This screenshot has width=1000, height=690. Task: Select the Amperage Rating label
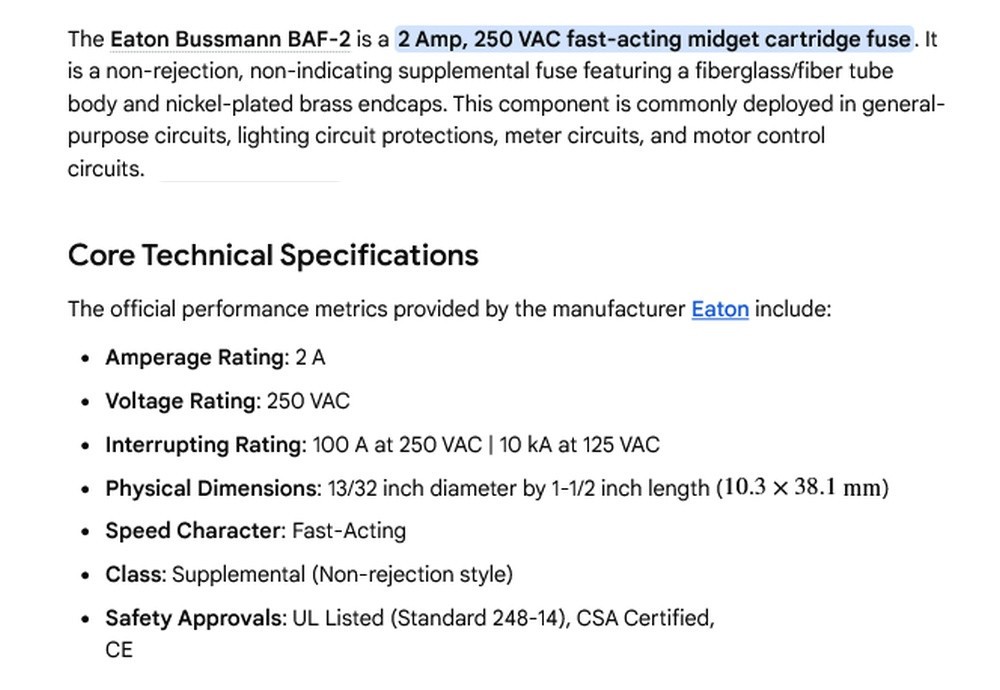(197, 358)
